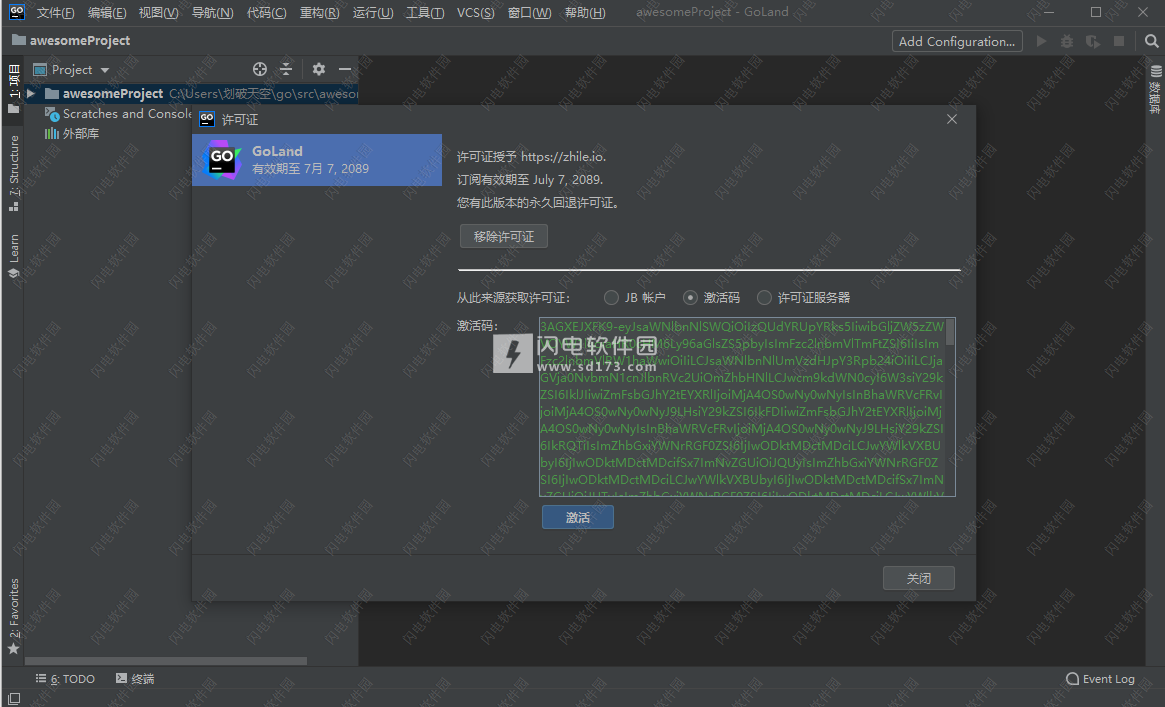
Task: Close the license dialog with the X icon
Action: [x=952, y=119]
